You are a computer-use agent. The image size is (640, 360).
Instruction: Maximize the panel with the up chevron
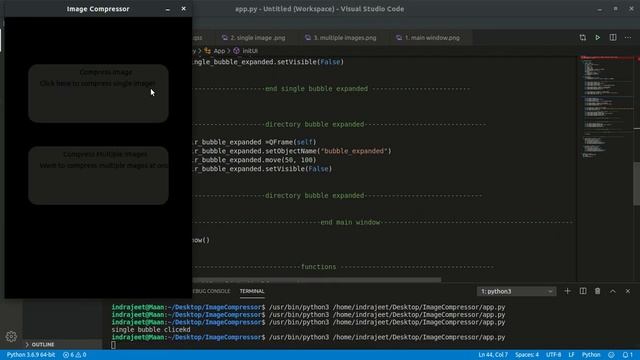click(613, 291)
